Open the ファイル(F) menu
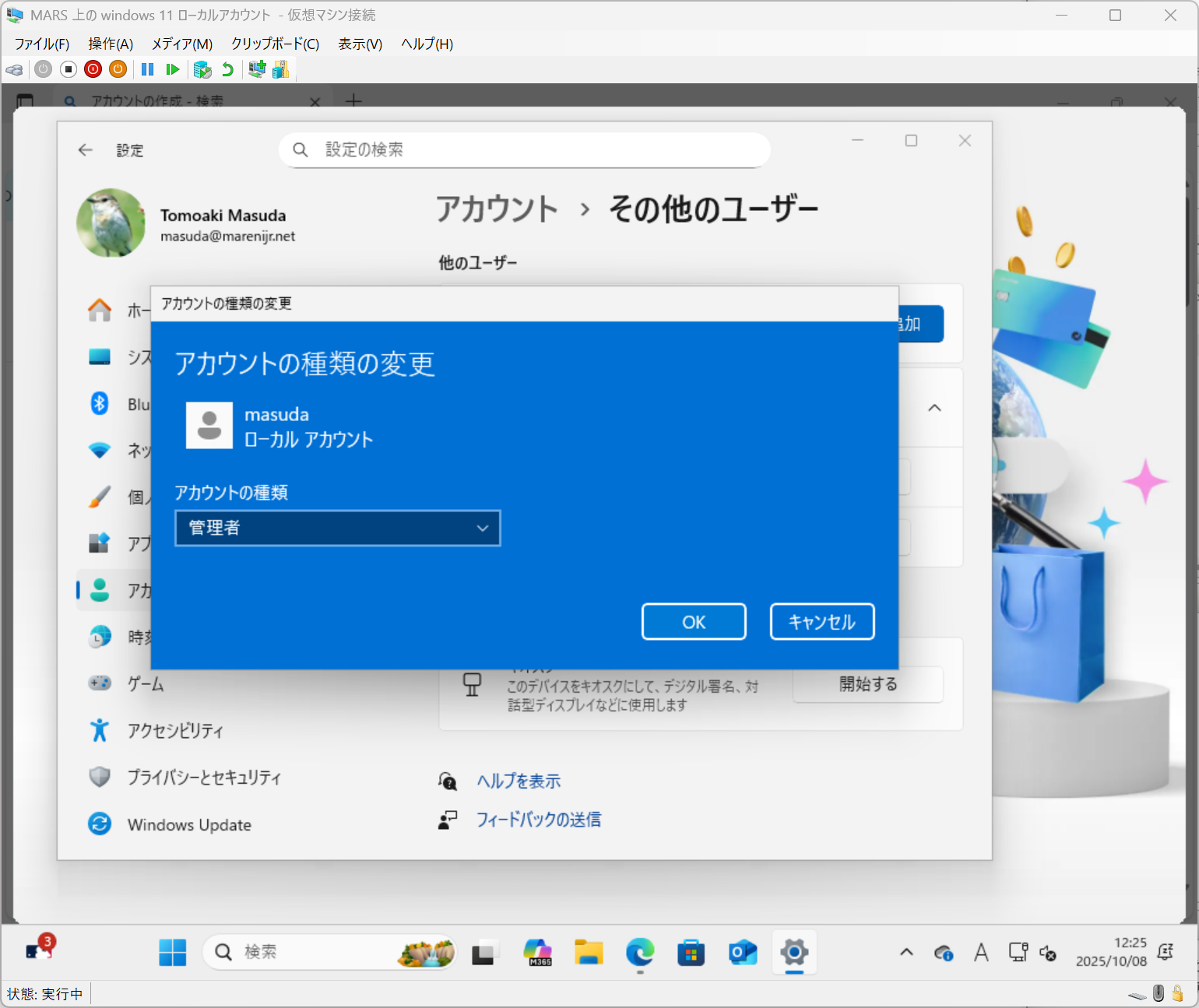The height and width of the screenshot is (1008, 1199). coord(42,44)
